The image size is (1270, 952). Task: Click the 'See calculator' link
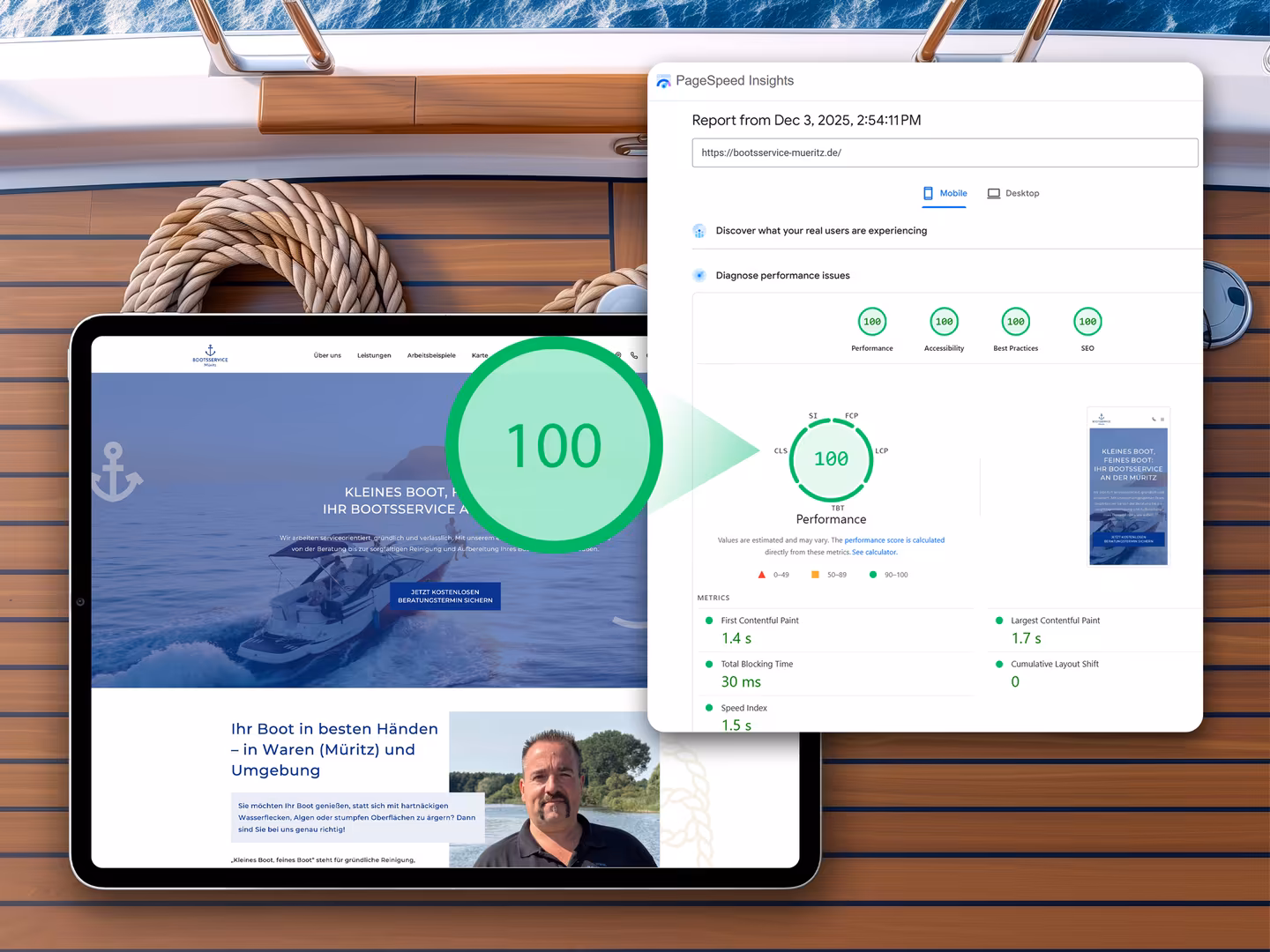click(874, 552)
